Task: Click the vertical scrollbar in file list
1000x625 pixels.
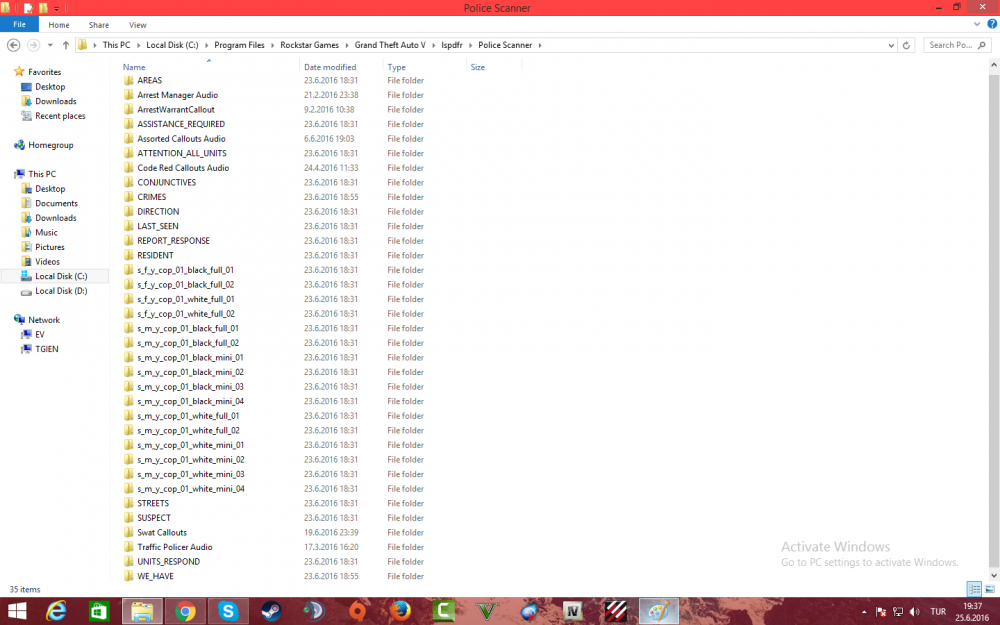Action: [x=994, y=319]
